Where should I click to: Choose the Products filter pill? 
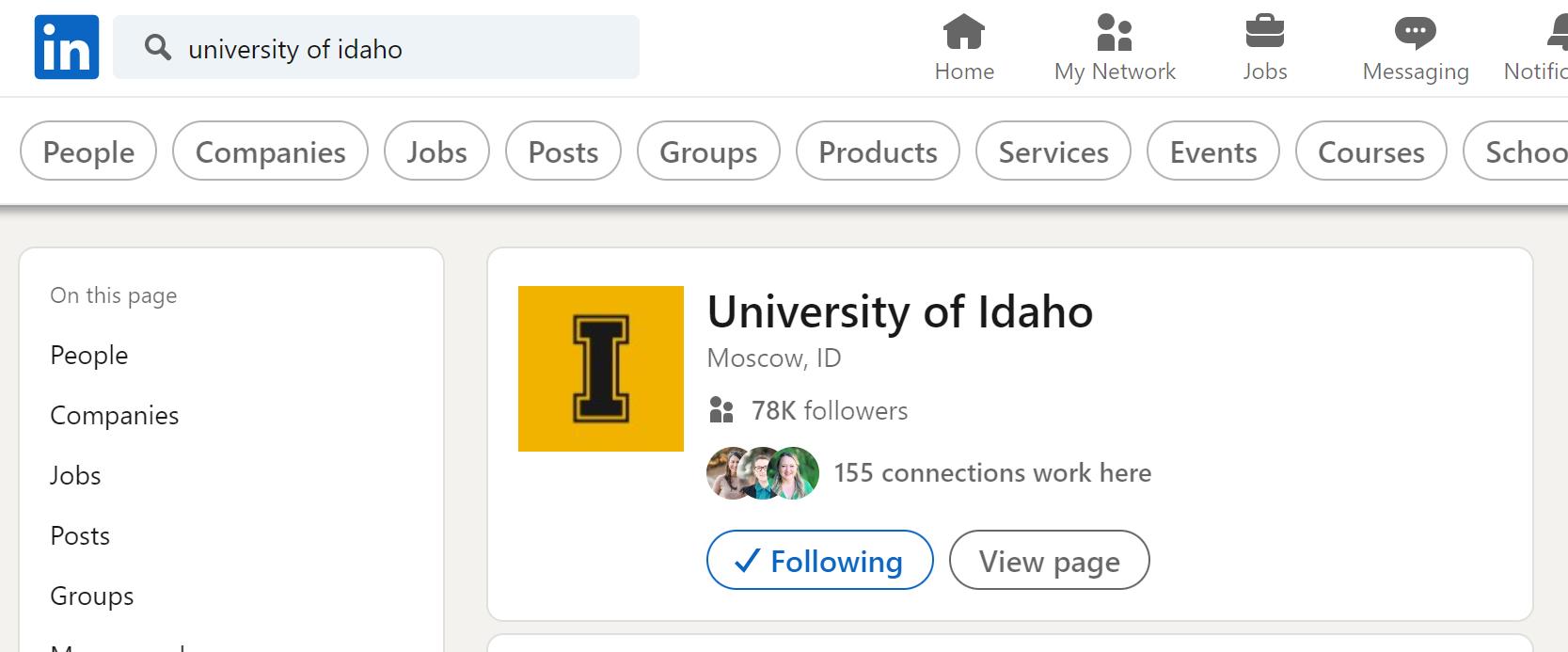(878, 151)
